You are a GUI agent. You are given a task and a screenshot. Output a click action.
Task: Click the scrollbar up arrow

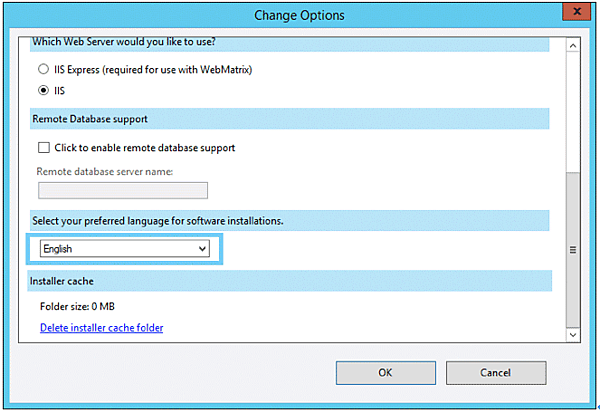click(573, 46)
